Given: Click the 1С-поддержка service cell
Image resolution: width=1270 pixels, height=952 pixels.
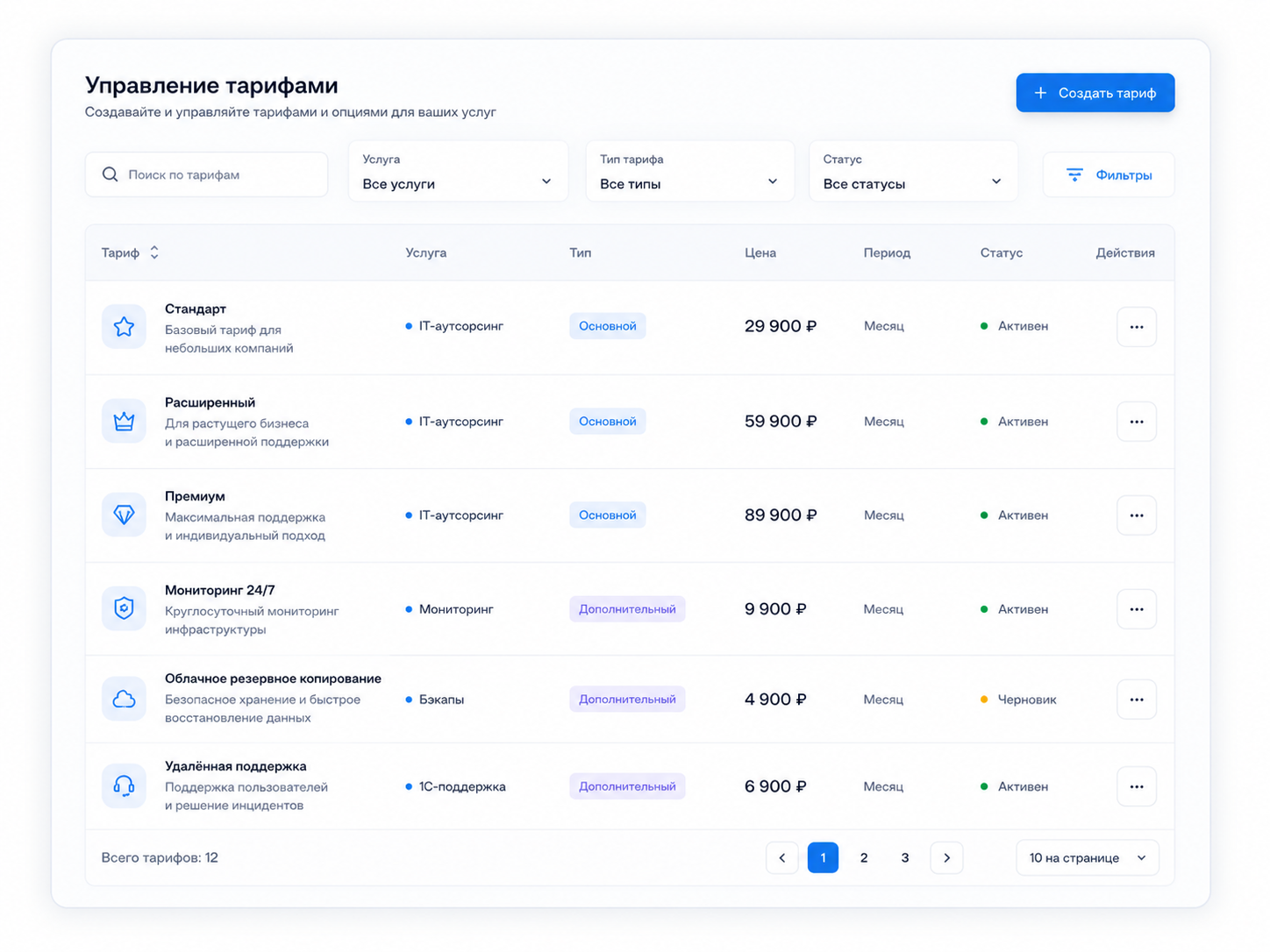Looking at the screenshot, I should [455, 786].
